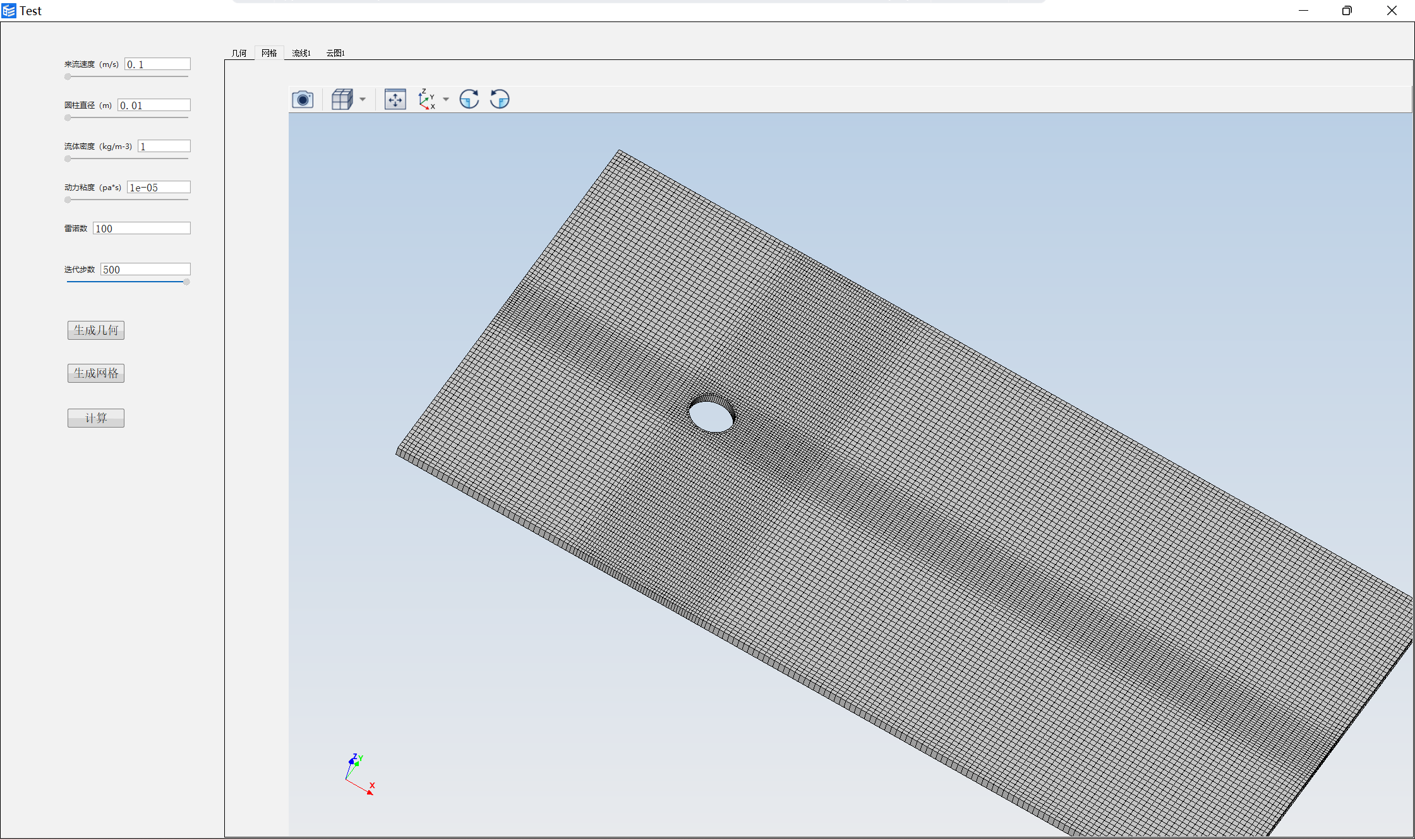This screenshot has height=840, width=1415.
Task: Focus the 流体密度 input field
Action: pyautogui.click(x=164, y=147)
